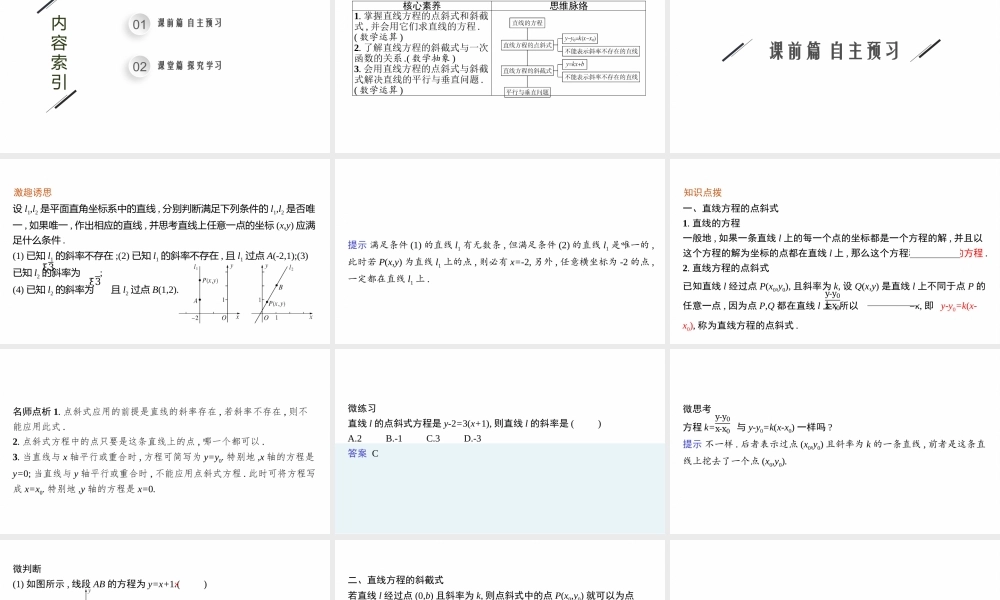Click the 直线的方程 flowchart node
1000x600 pixels.
pos(527,23)
